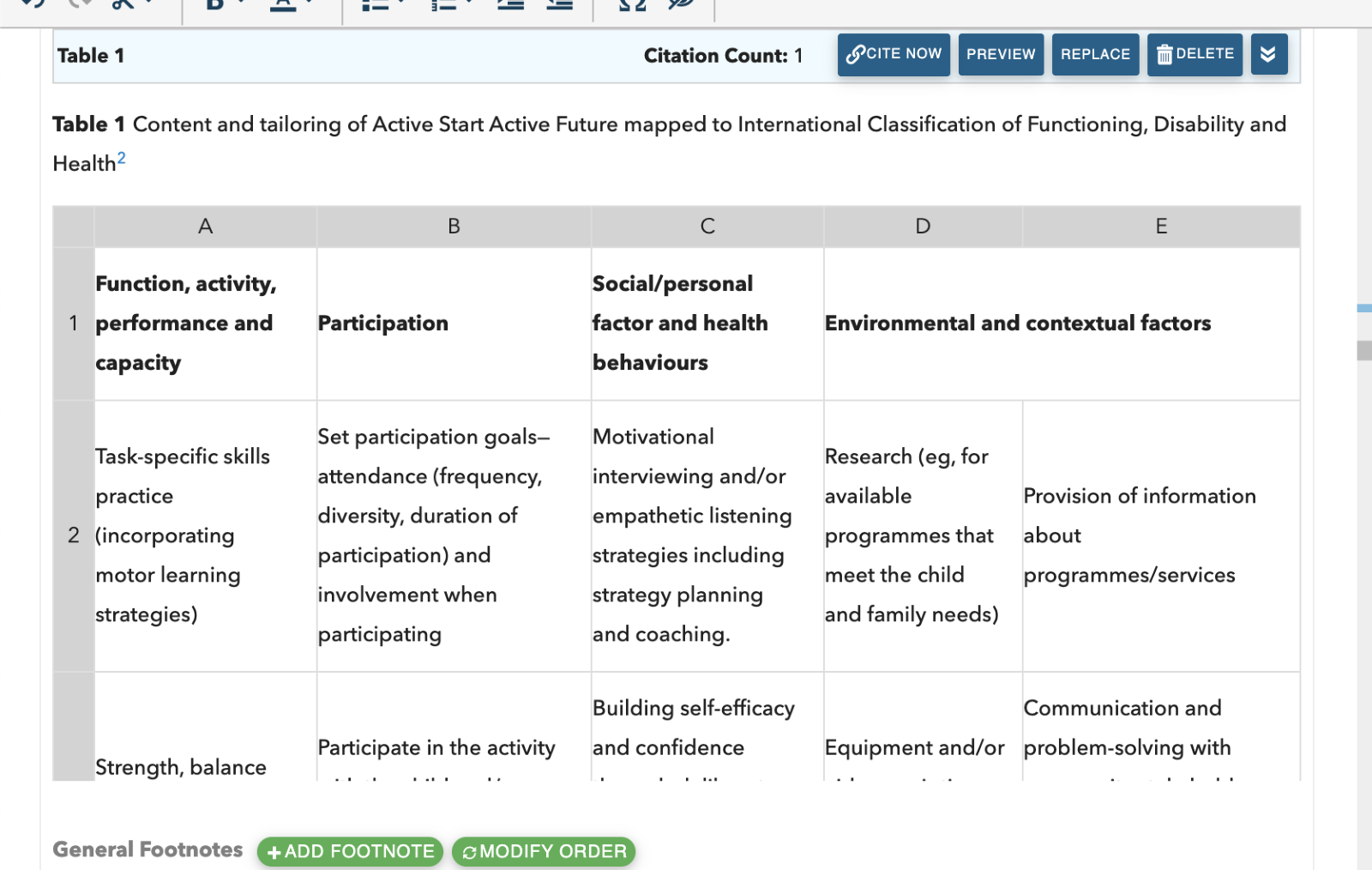This screenshot has width=1372, height=870.
Task: Select column B header
Action: (454, 227)
